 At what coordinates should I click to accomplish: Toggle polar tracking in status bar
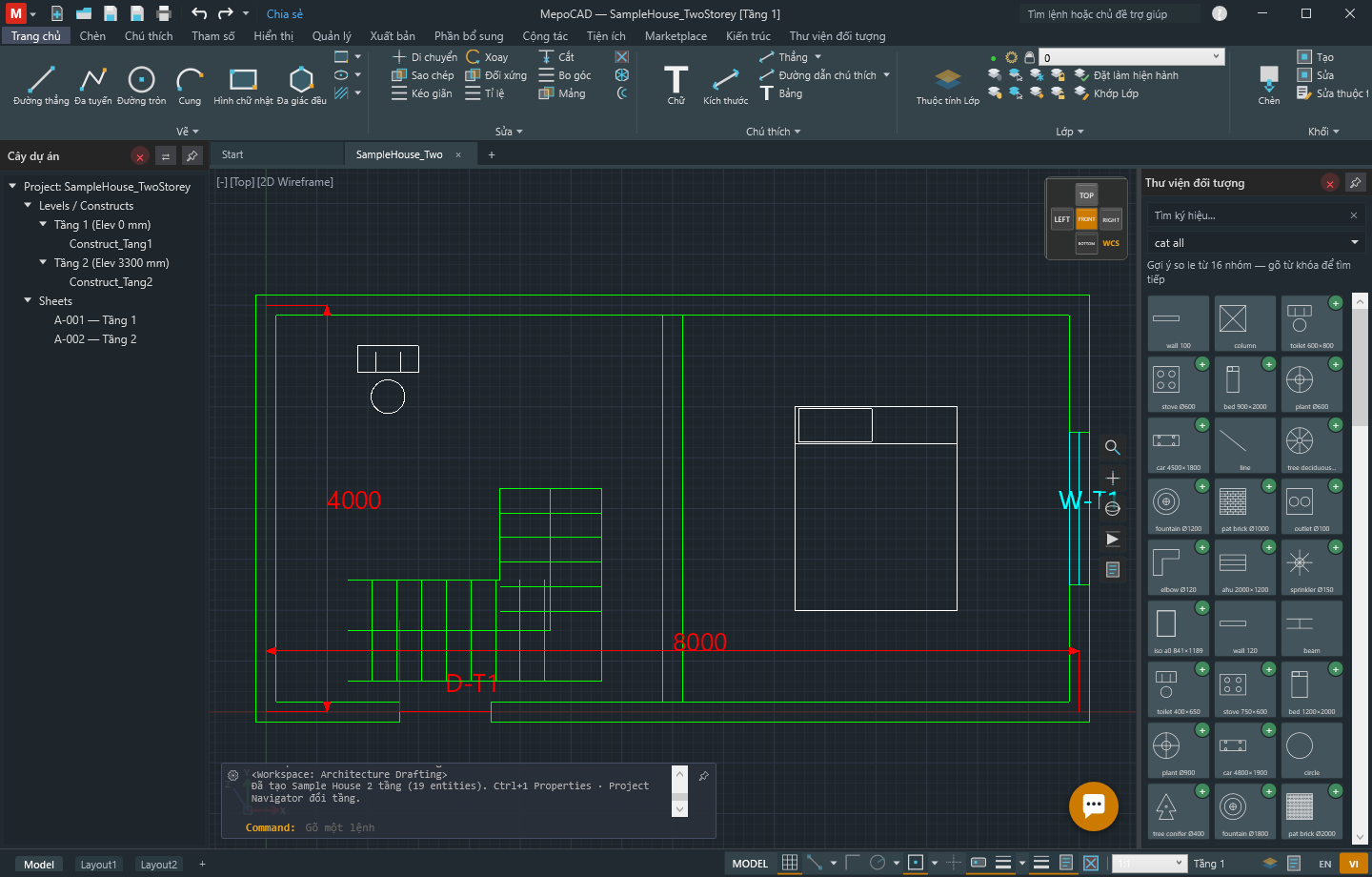click(x=878, y=863)
